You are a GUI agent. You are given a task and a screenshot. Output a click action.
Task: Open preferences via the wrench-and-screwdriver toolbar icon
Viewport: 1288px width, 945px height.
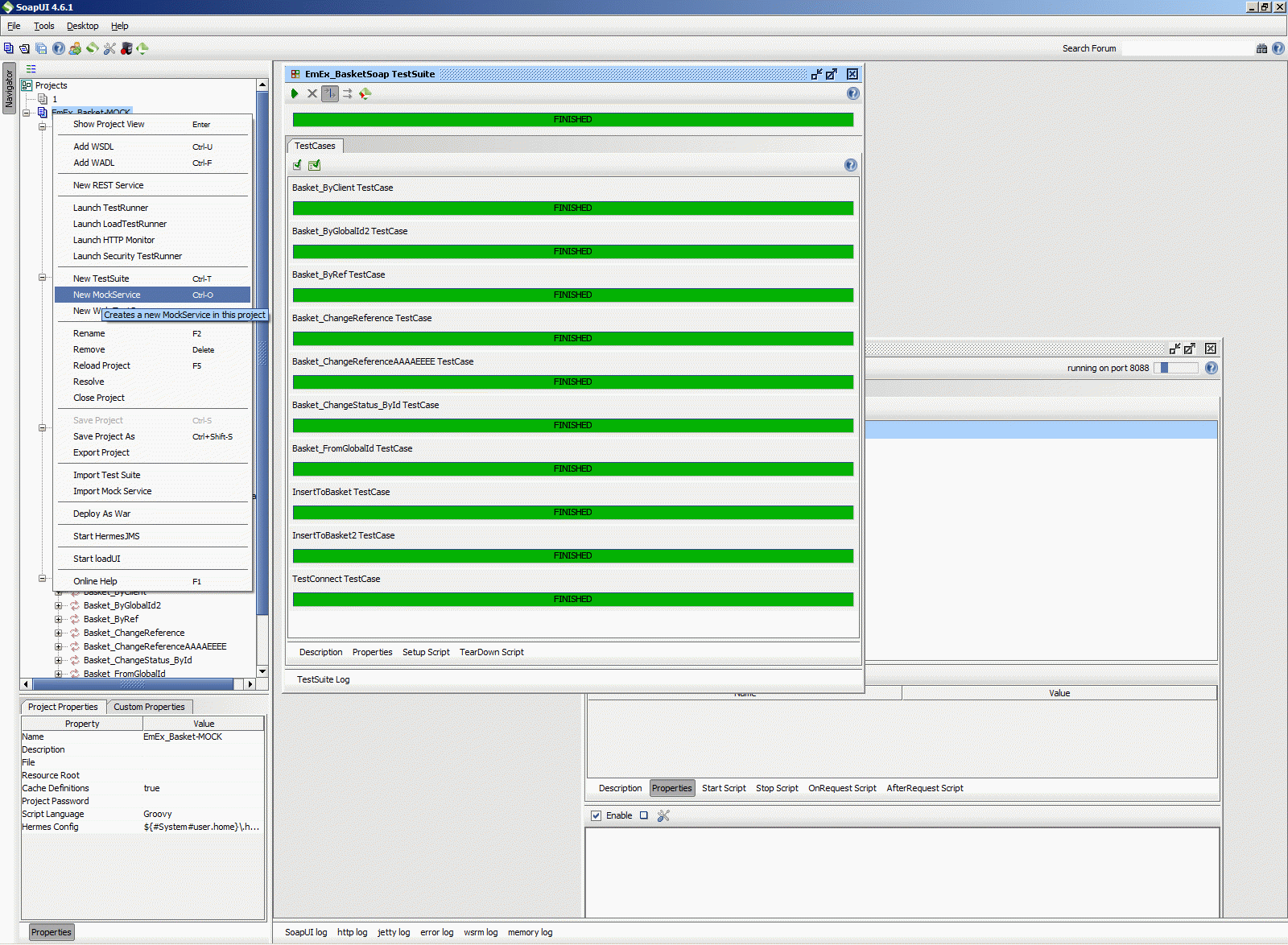(109, 48)
